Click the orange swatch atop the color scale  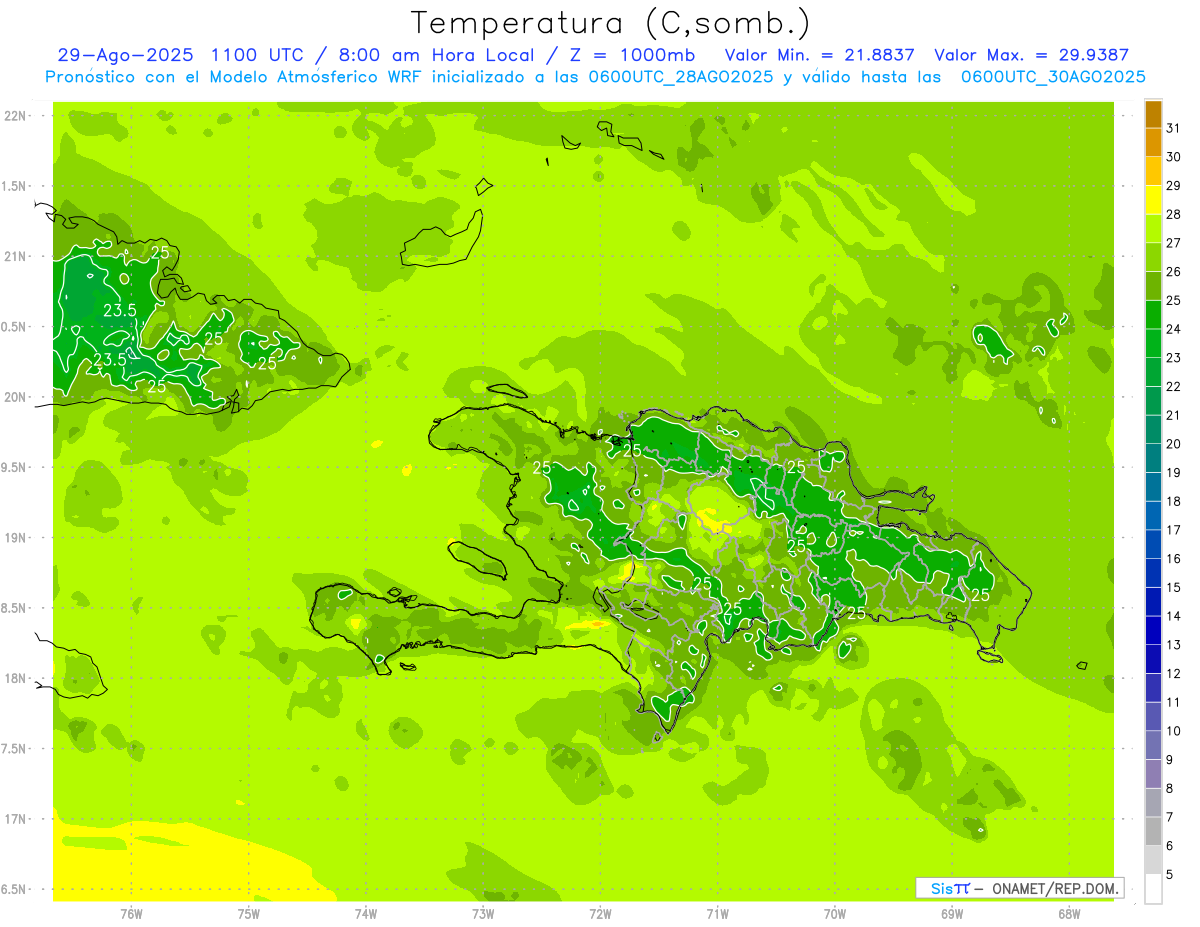tap(1153, 114)
